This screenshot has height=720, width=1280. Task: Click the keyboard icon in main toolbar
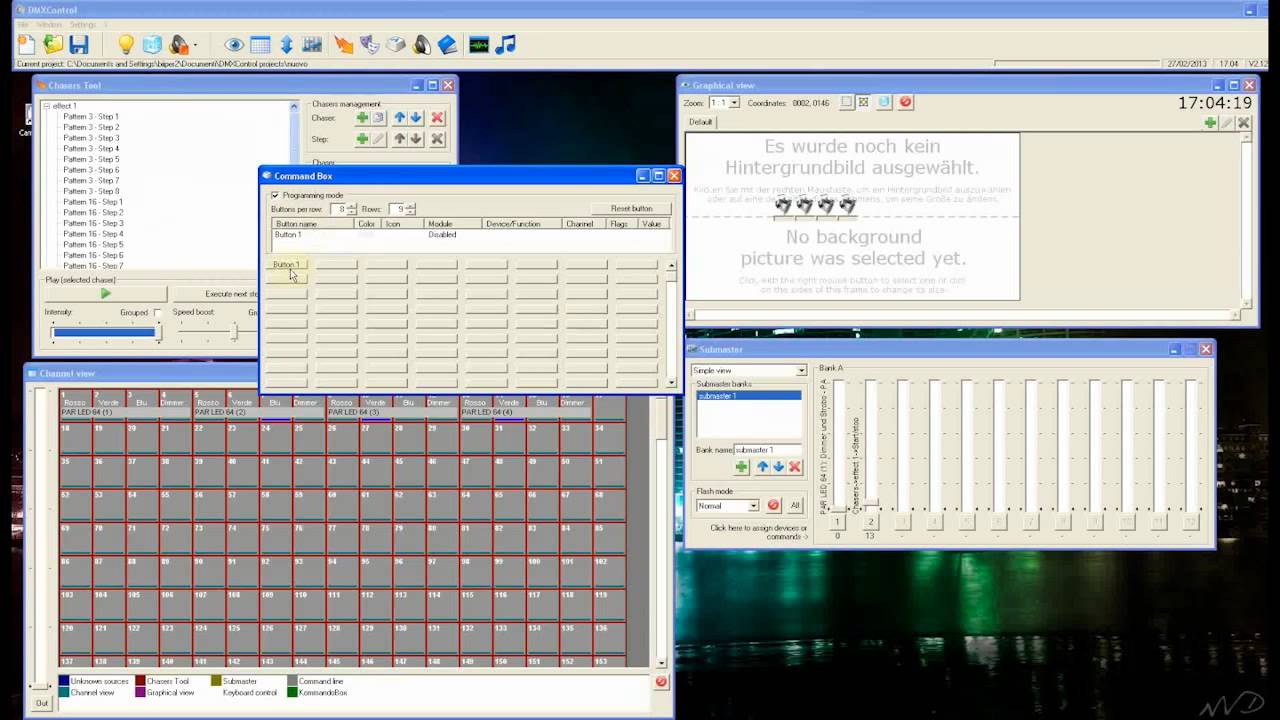[x=396, y=44]
